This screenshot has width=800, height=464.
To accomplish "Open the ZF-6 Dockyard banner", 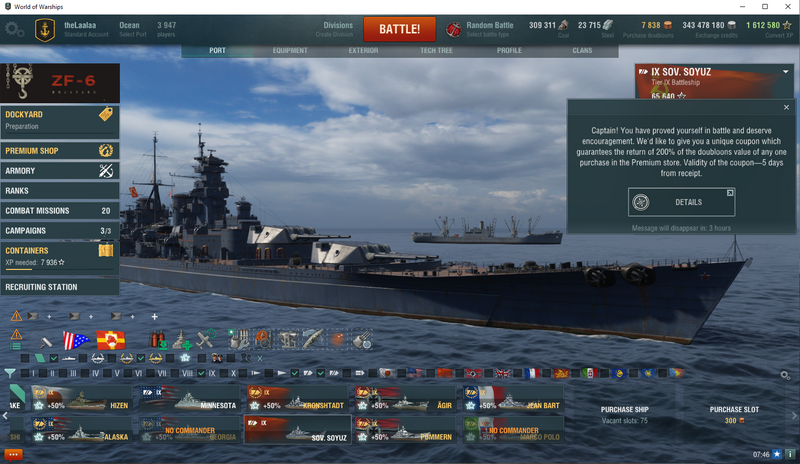I will coord(60,83).
